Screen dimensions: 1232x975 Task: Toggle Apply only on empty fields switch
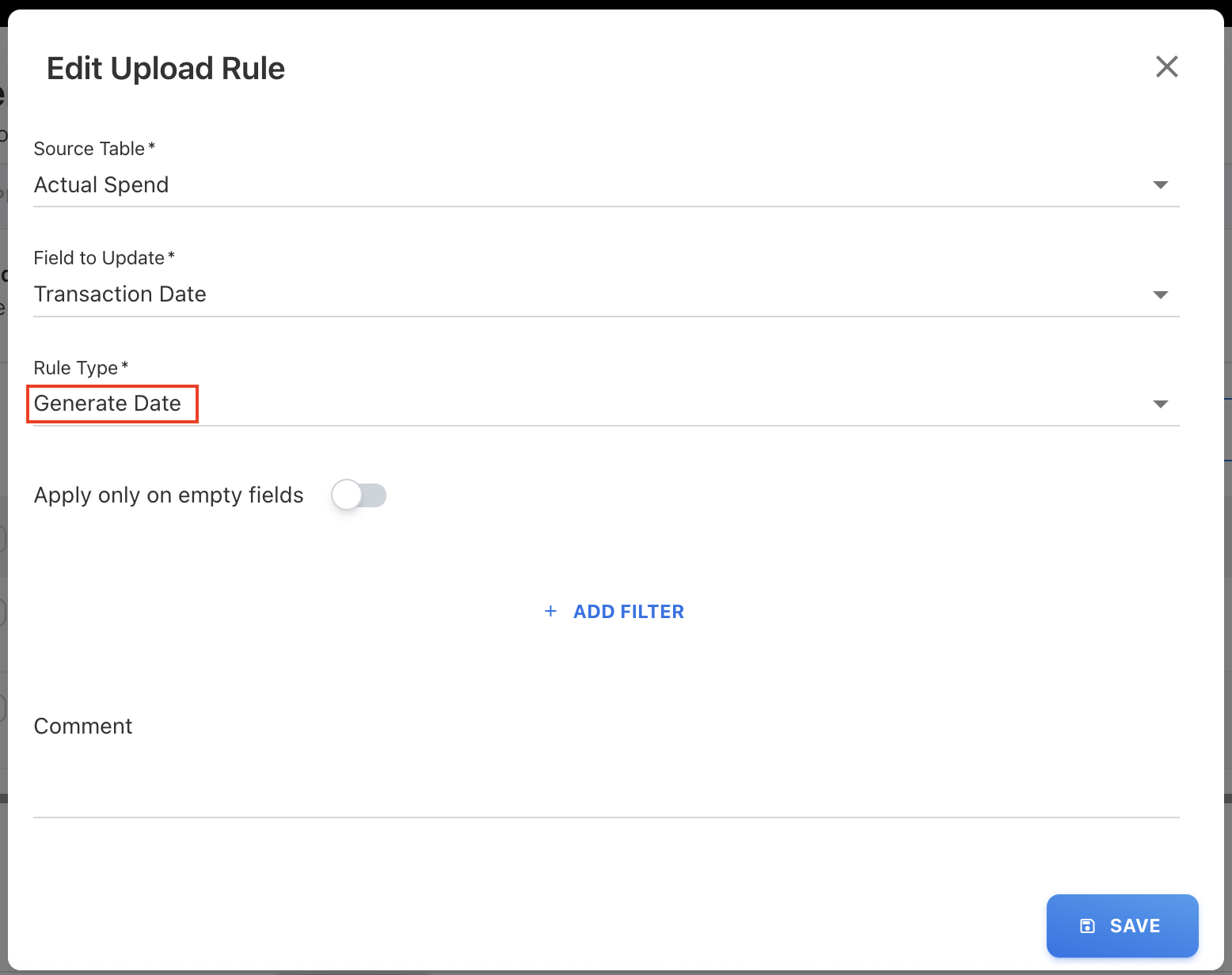pyautogui.click(x=359, y=495)
